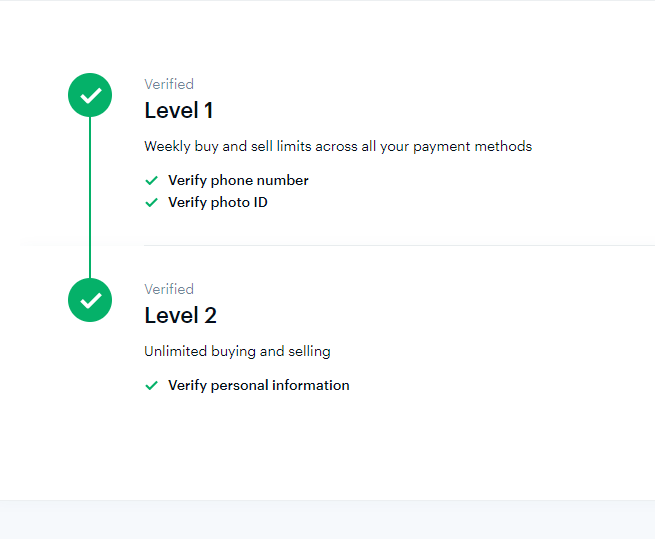Click the Verified label above Level 1
This screenshot has width=655, height=539.
pos(169,85)
